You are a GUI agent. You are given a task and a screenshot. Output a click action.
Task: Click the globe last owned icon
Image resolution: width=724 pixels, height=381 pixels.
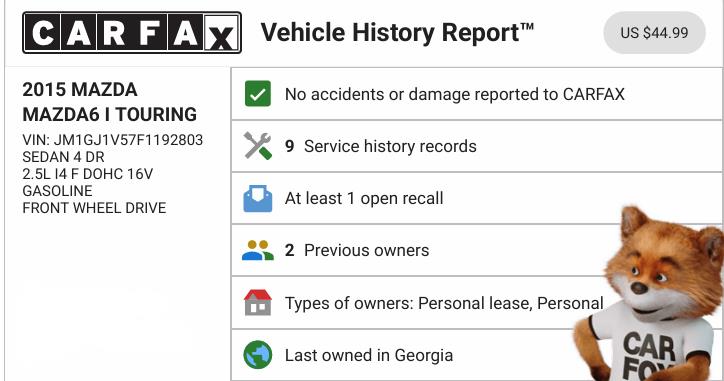tap(258, 355)
